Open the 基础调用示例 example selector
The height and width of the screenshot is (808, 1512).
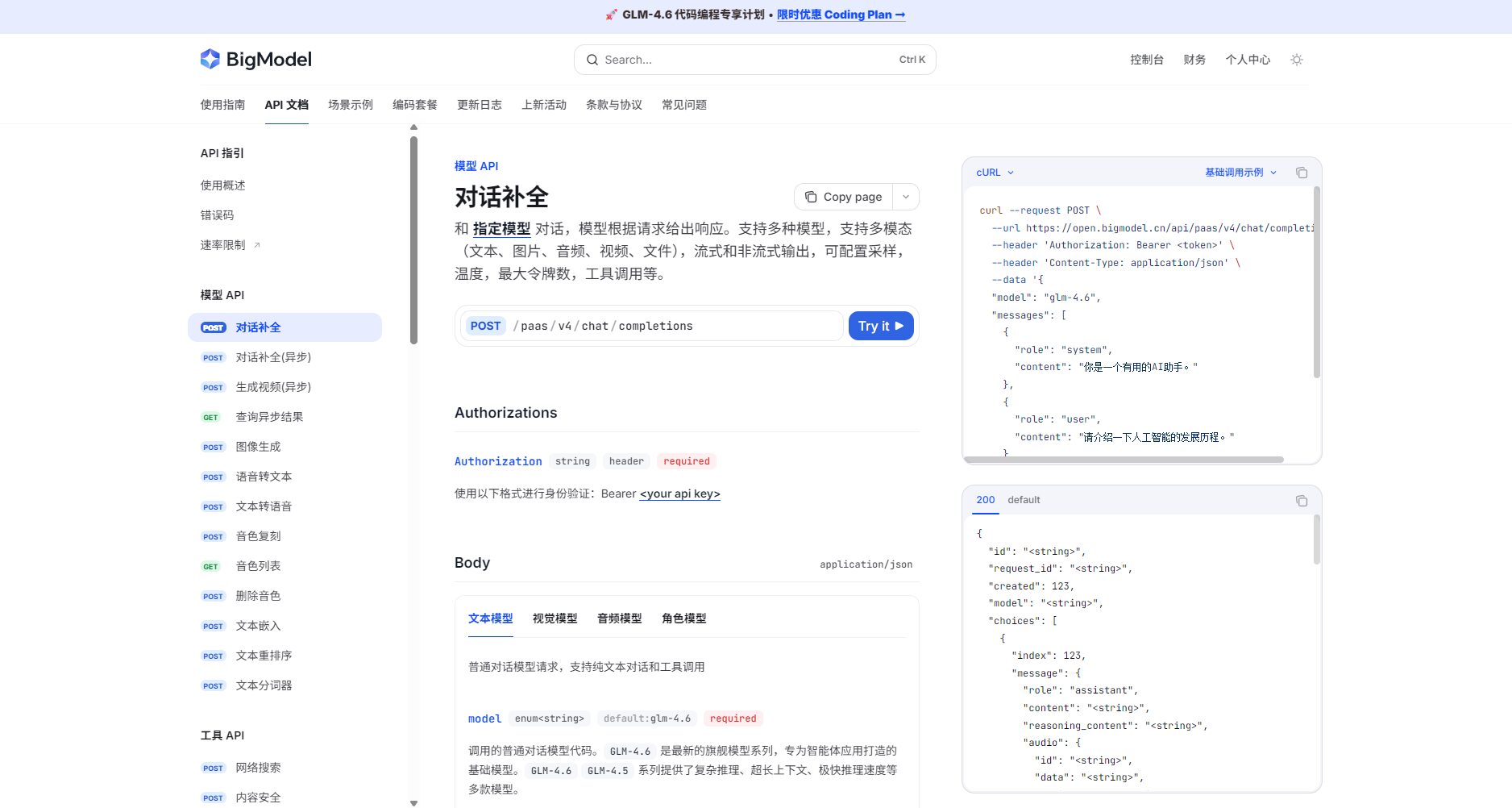coord(1240,173)
